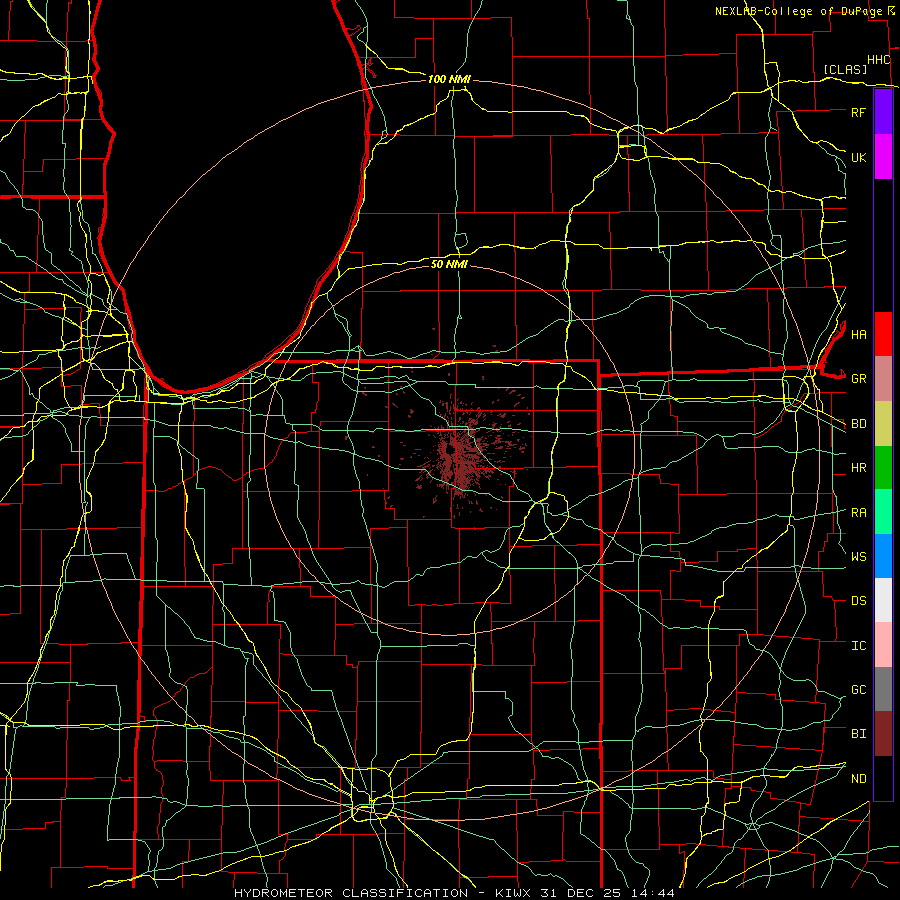Click the ND legend label
The image size is (900, 900).
coord(858,779)
